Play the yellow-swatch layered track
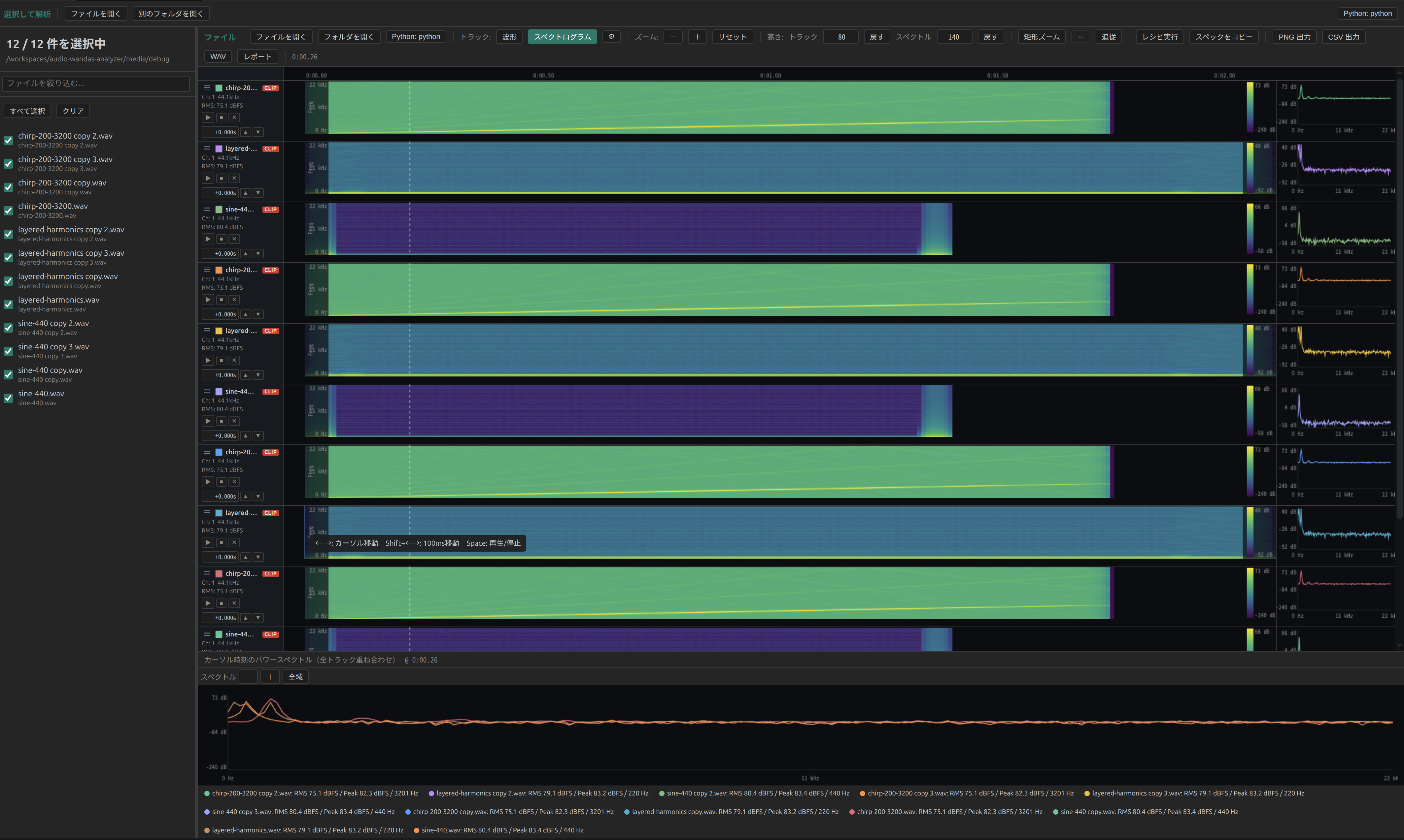Viewport: 1404px width, 840px height. [208, 361]
